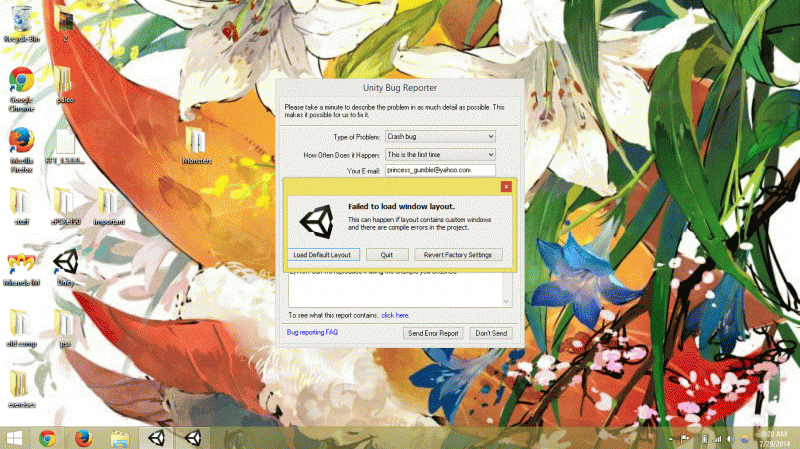Viewport: 800px width, 449px height.
Task: Click Revert Factory Settings button
Action: (458, 255)
